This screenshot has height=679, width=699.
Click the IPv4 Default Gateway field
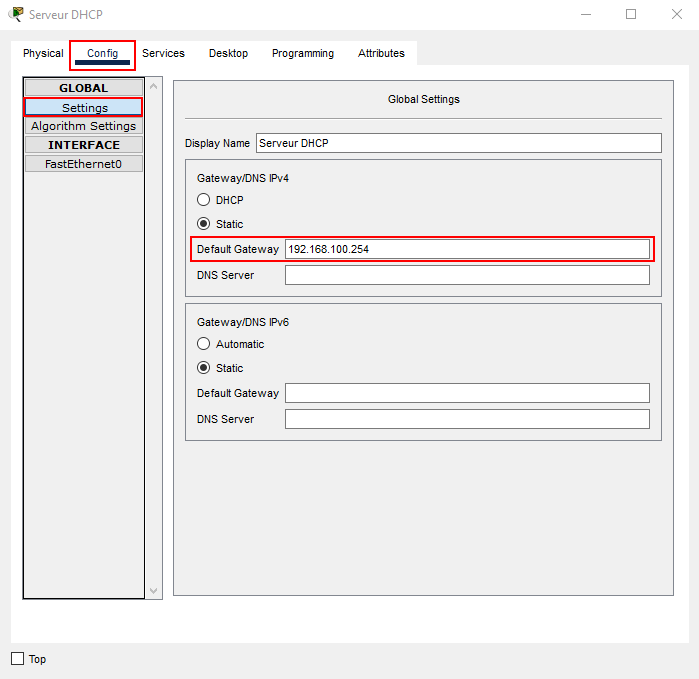(x=467, y=249)
